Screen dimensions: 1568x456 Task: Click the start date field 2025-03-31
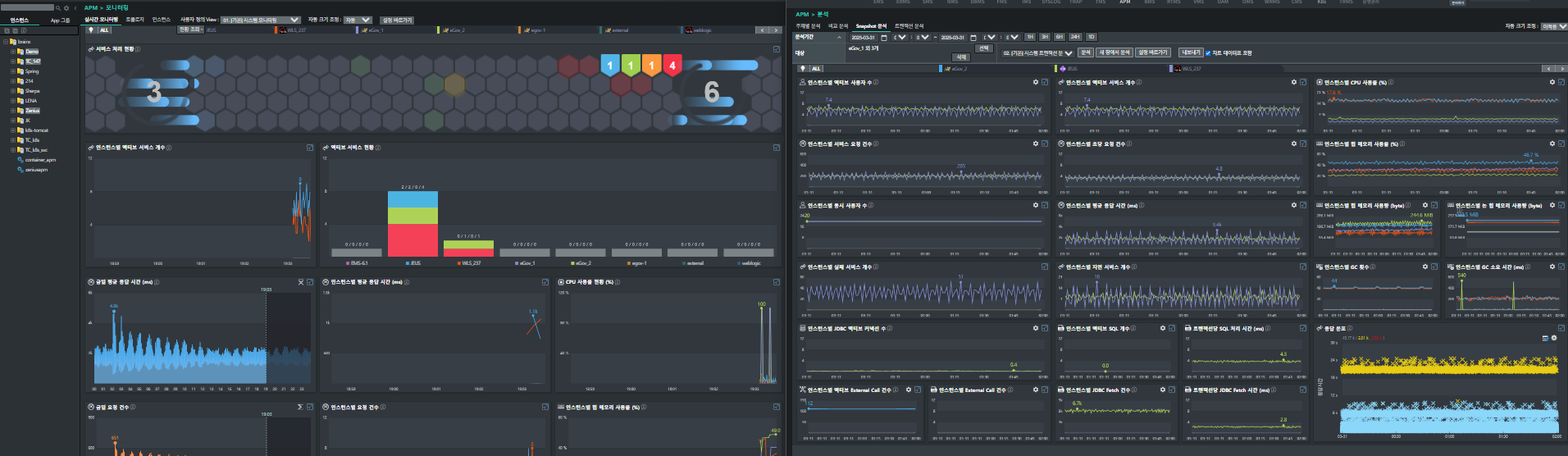pyautogui.click(x=863, y=37)
